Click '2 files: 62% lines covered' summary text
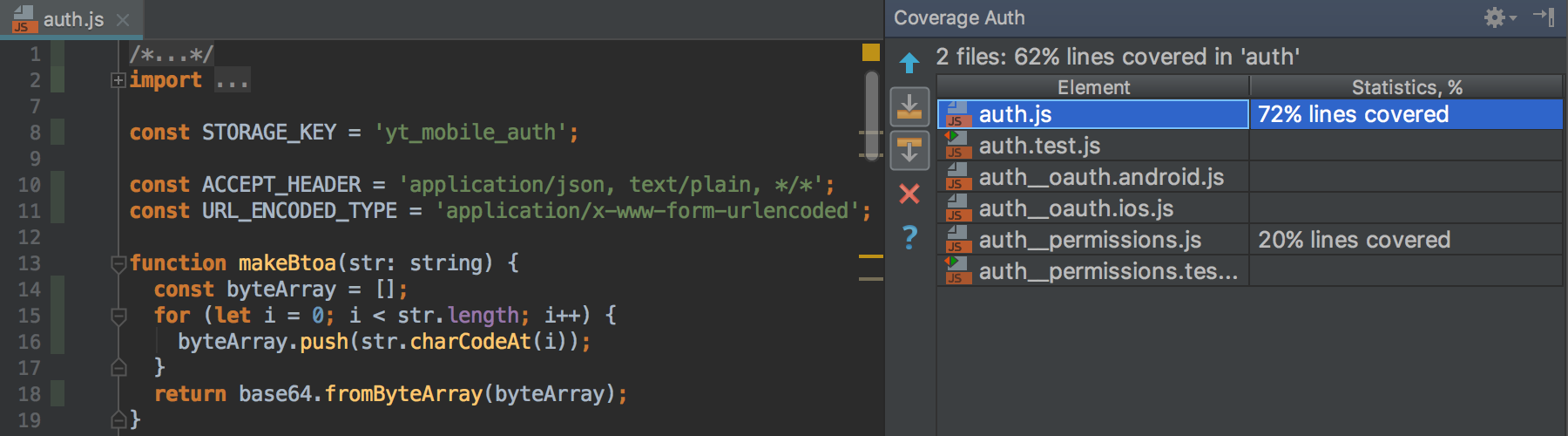 1118,57
